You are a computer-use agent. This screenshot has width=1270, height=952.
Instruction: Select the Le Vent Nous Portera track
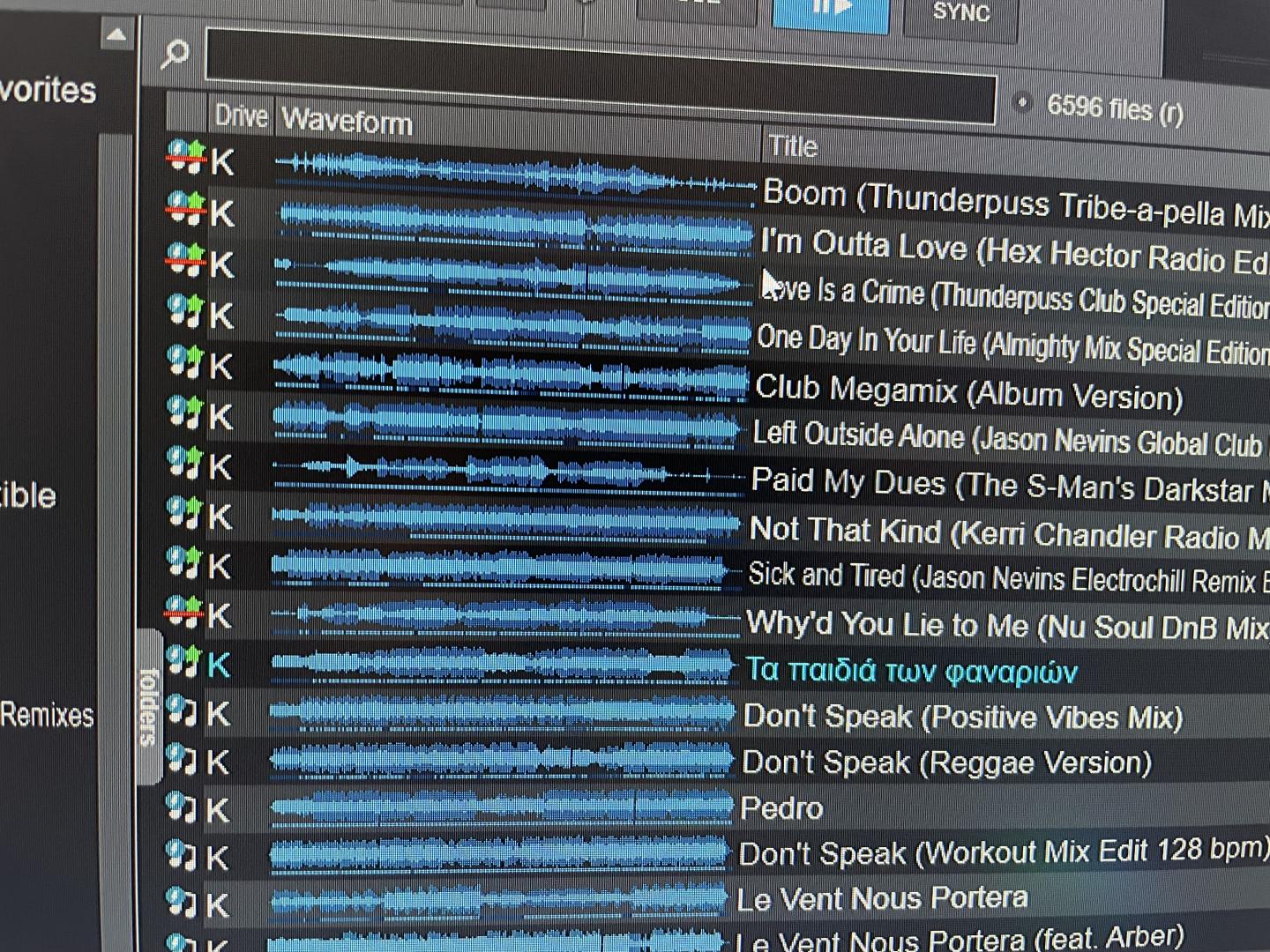(882, 898)
